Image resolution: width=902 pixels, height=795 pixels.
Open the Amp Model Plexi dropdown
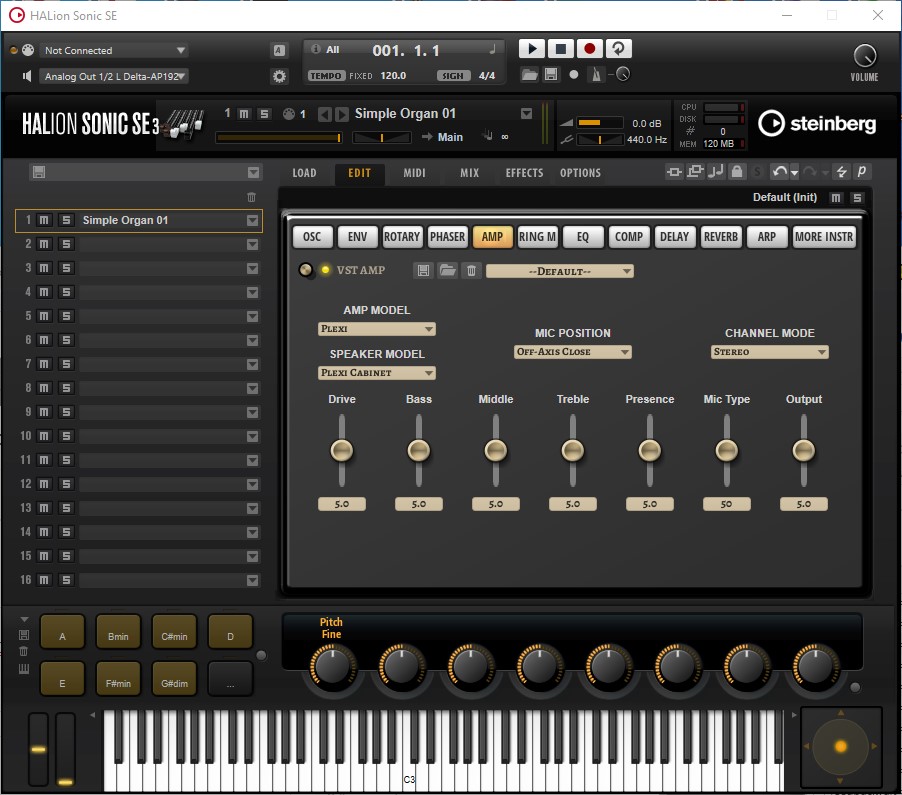pos(377,329)
